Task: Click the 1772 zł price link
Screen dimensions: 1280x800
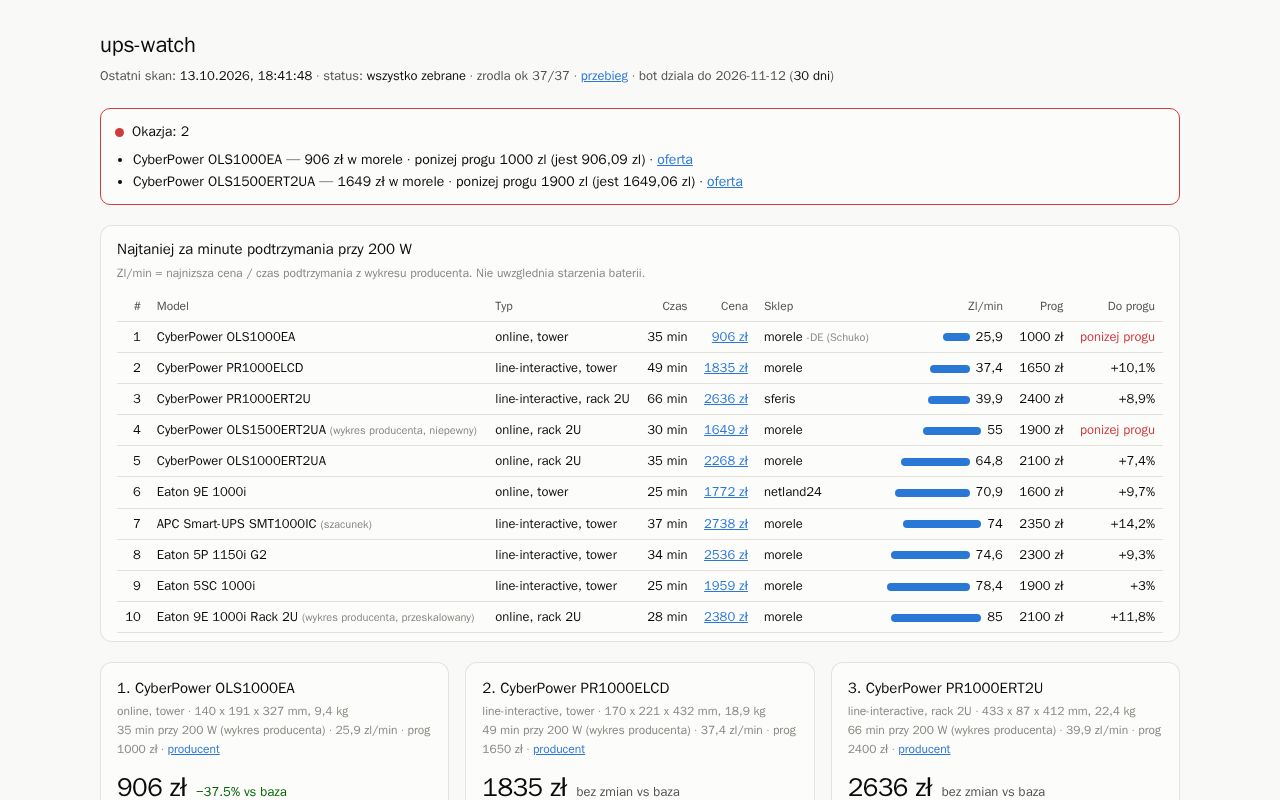Action: click(x=725, y=492)
